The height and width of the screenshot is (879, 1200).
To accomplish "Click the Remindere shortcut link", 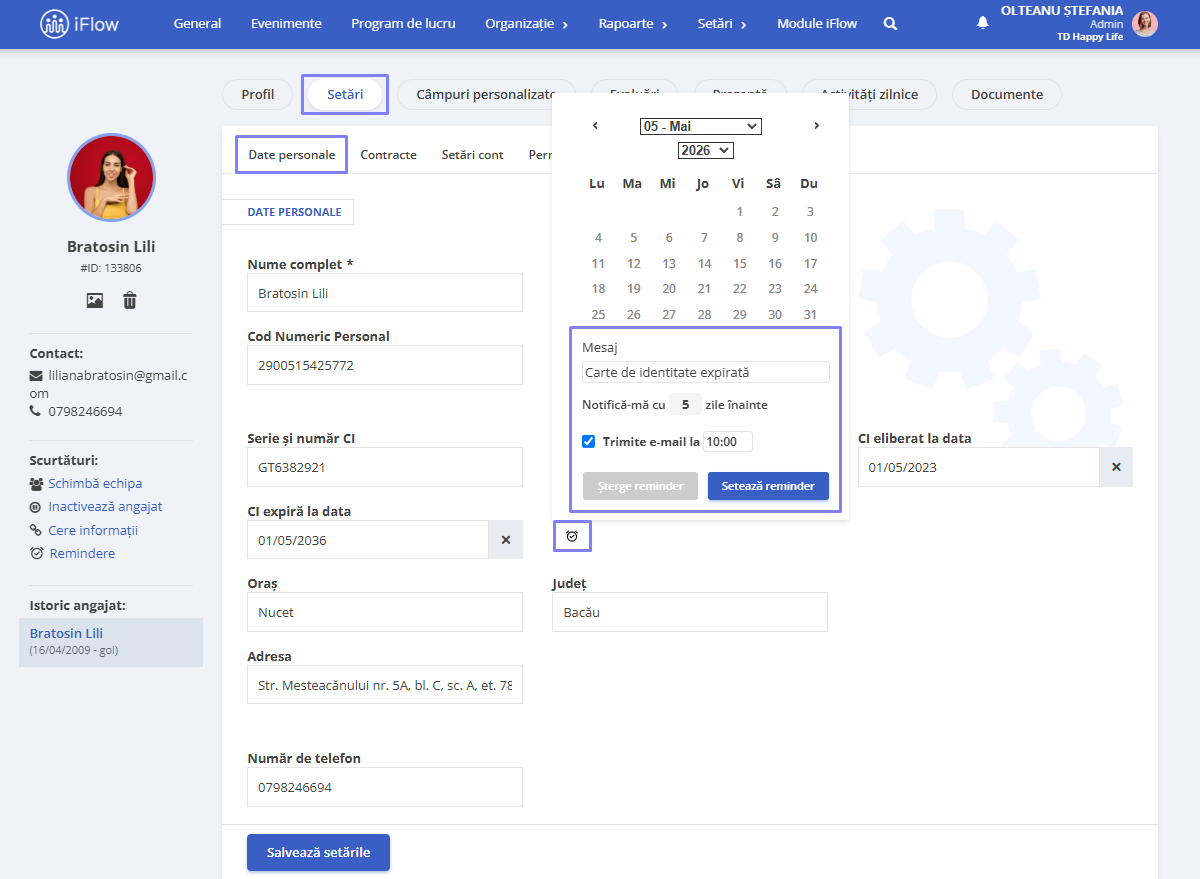I will click(x=82, y=553).
